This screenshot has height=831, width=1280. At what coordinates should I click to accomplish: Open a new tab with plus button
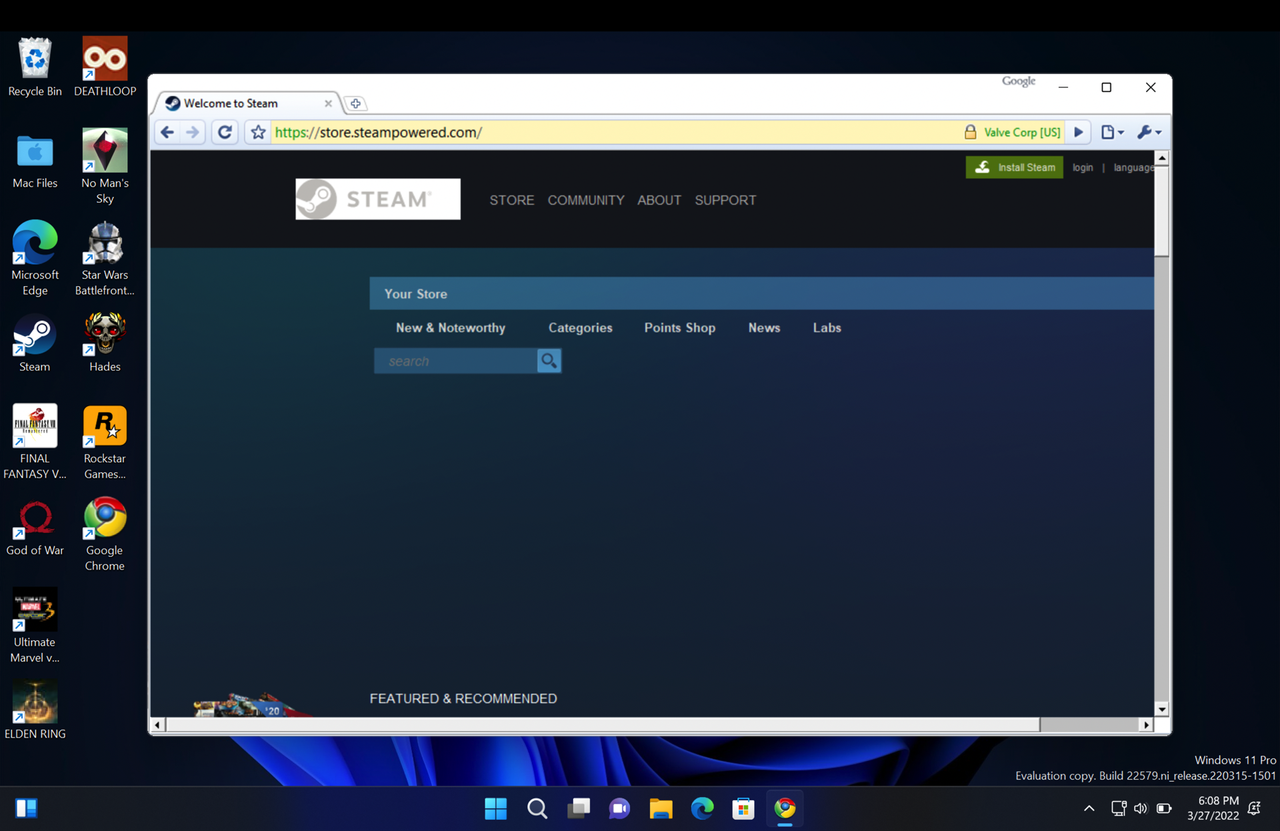point(355,103)
